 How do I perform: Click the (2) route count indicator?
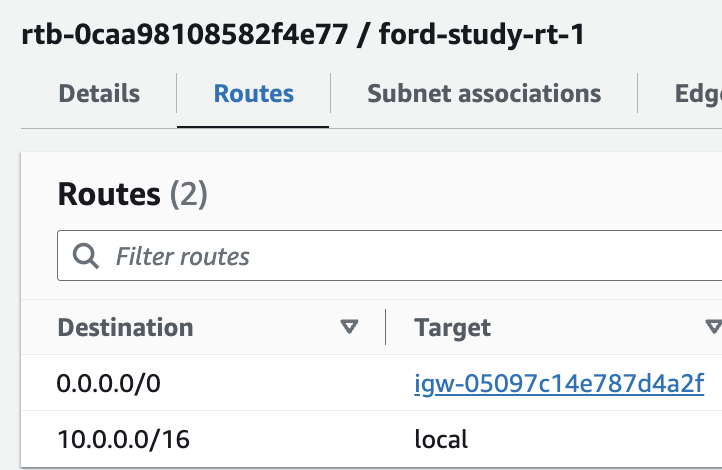(x=189, y=194)
